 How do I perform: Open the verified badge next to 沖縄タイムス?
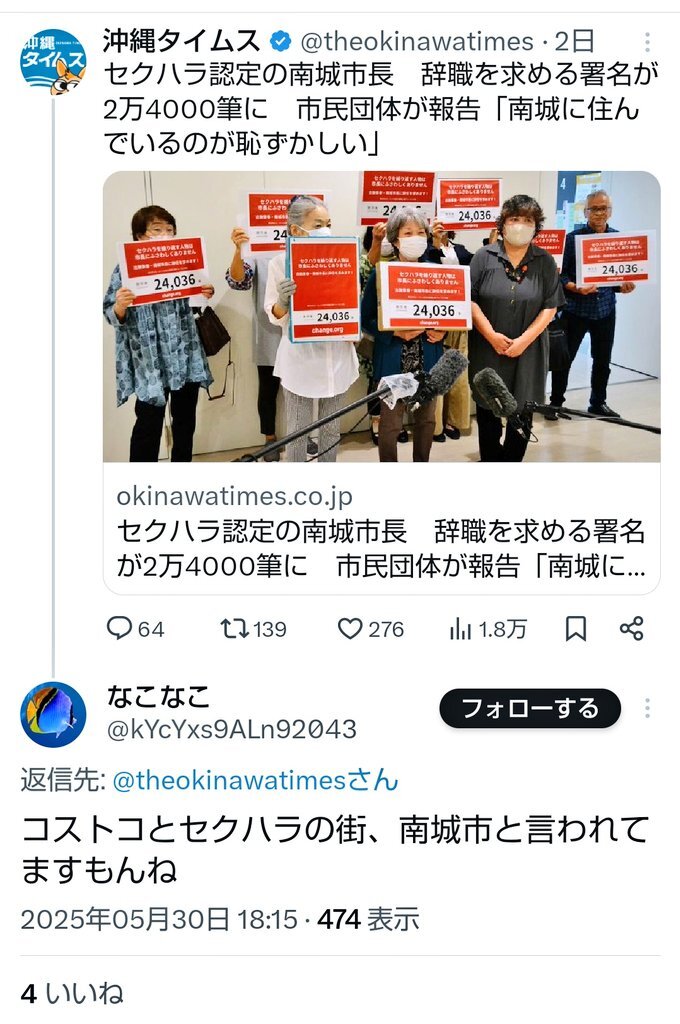coord(280,42)
